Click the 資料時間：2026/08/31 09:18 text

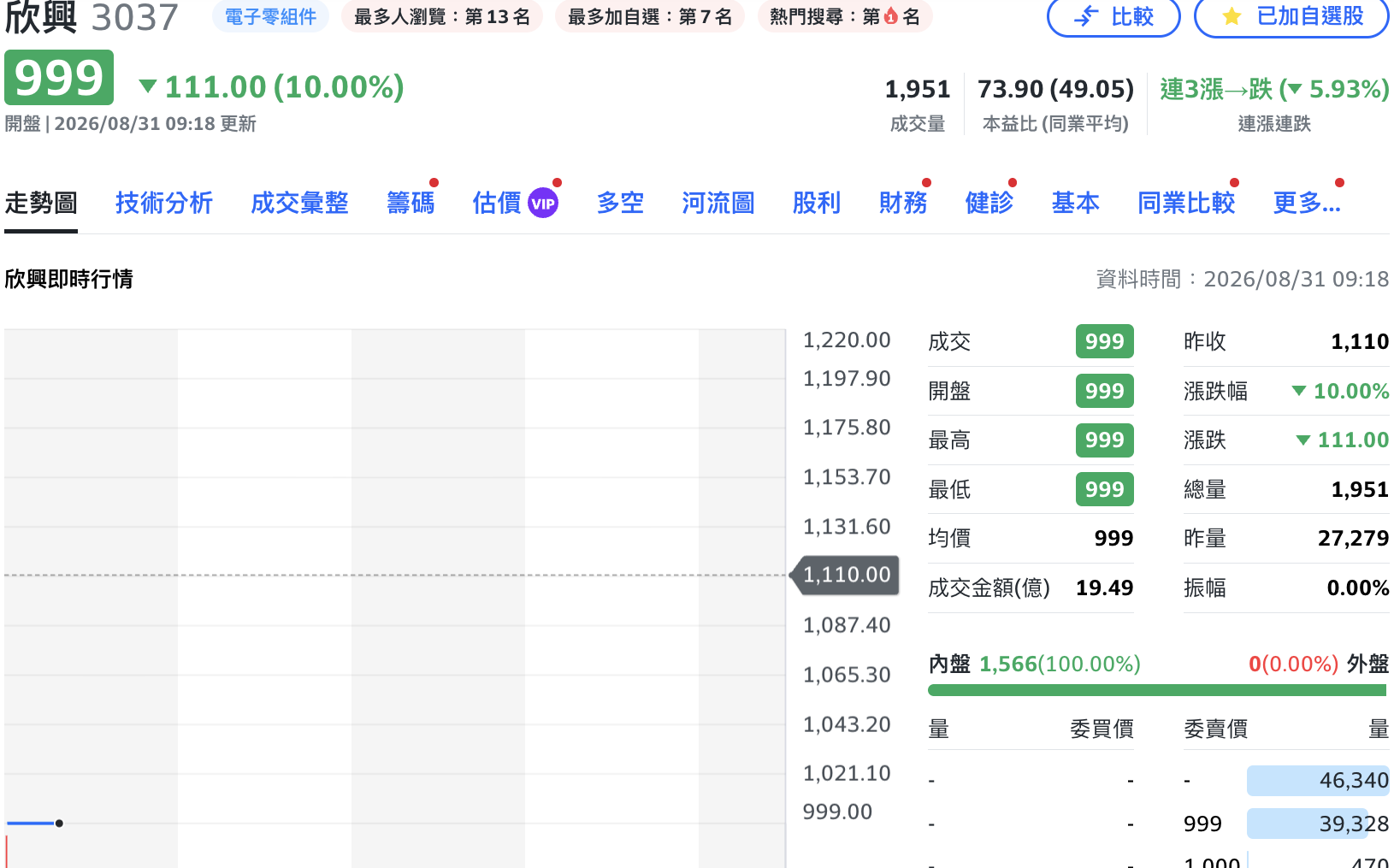1243,279
